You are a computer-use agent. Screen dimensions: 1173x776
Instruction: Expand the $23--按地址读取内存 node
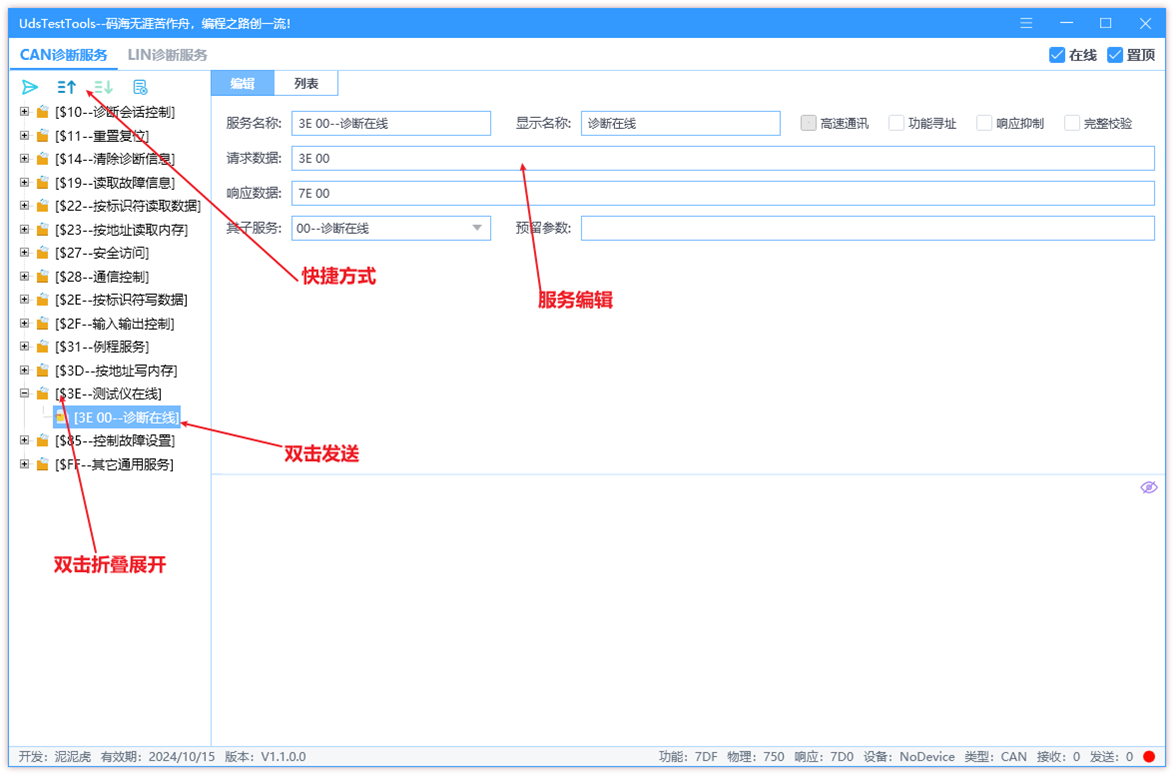[x=24, y=229]
